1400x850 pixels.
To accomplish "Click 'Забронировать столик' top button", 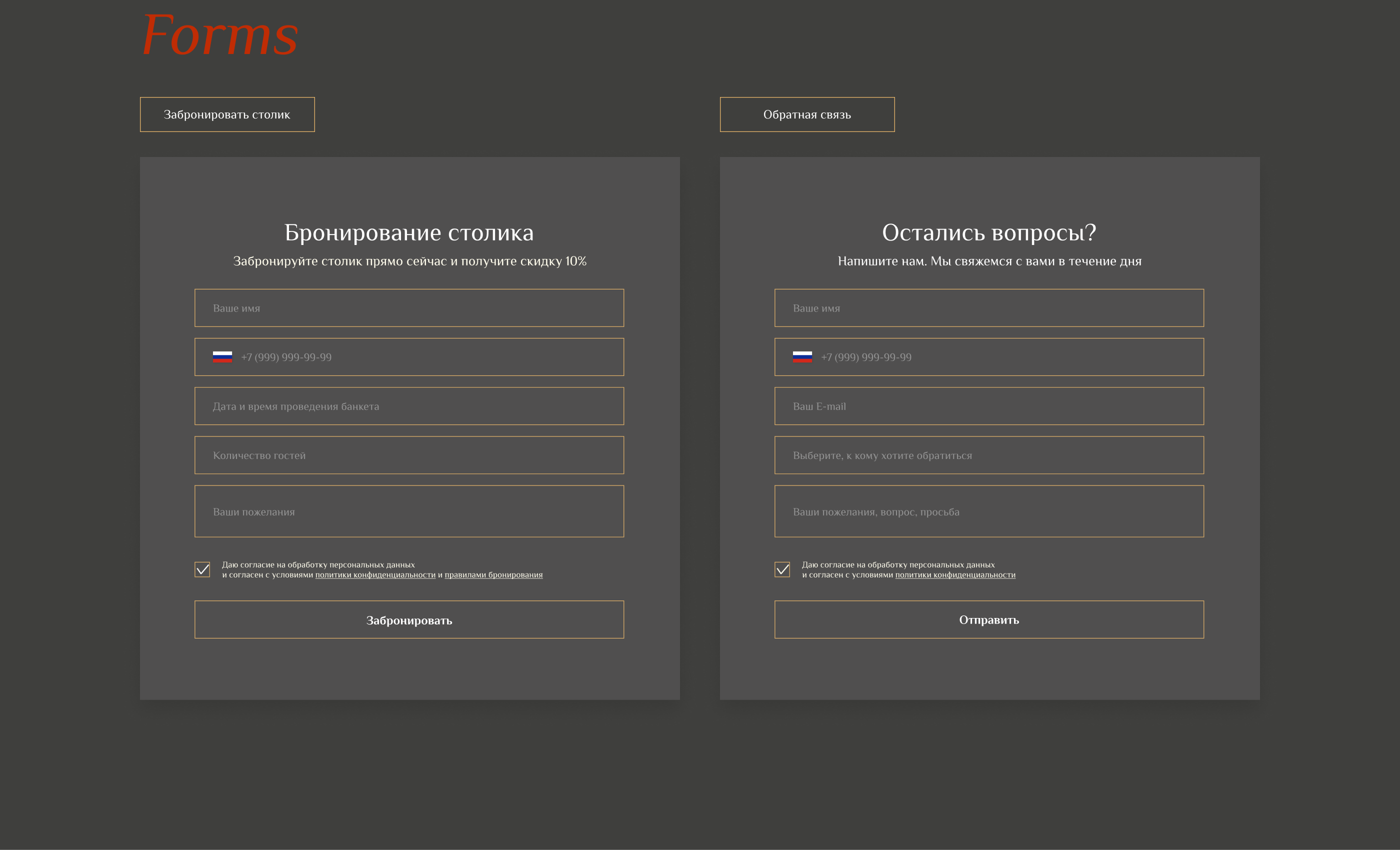I will click(x=227, y=114).
